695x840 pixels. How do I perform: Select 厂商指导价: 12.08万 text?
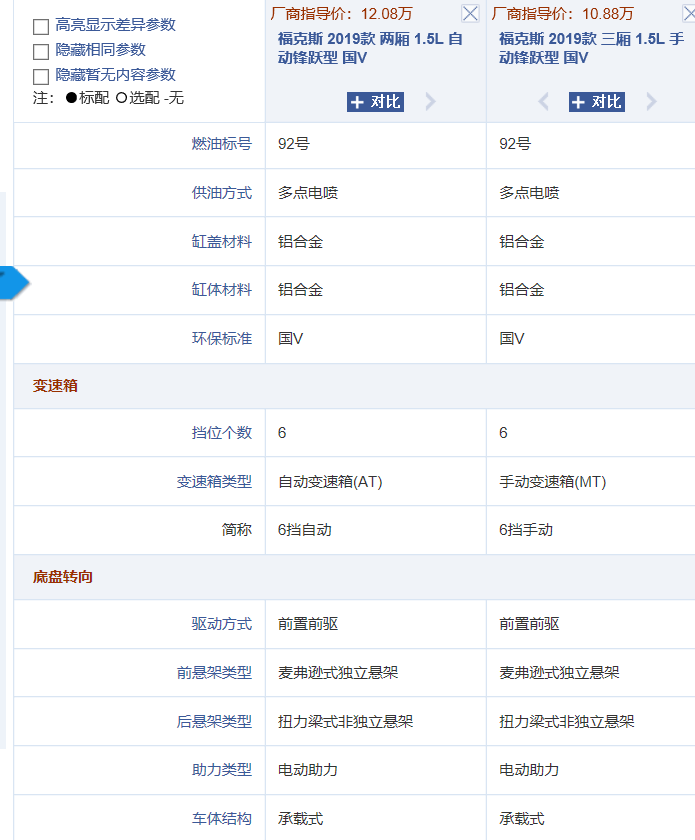coord(341,13)
